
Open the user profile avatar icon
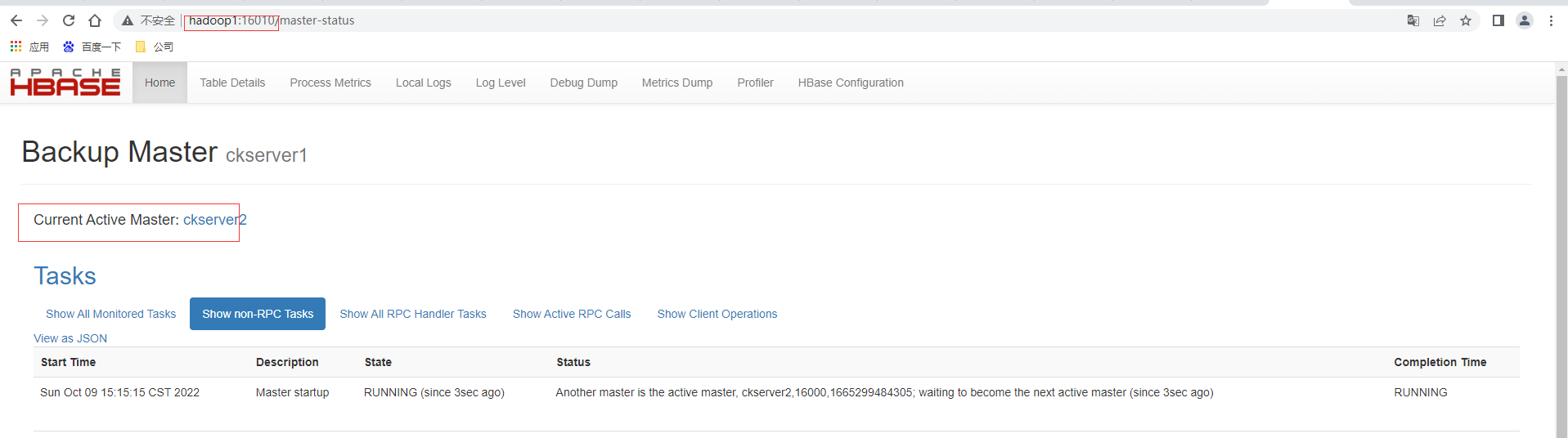tap(1525, 20)
